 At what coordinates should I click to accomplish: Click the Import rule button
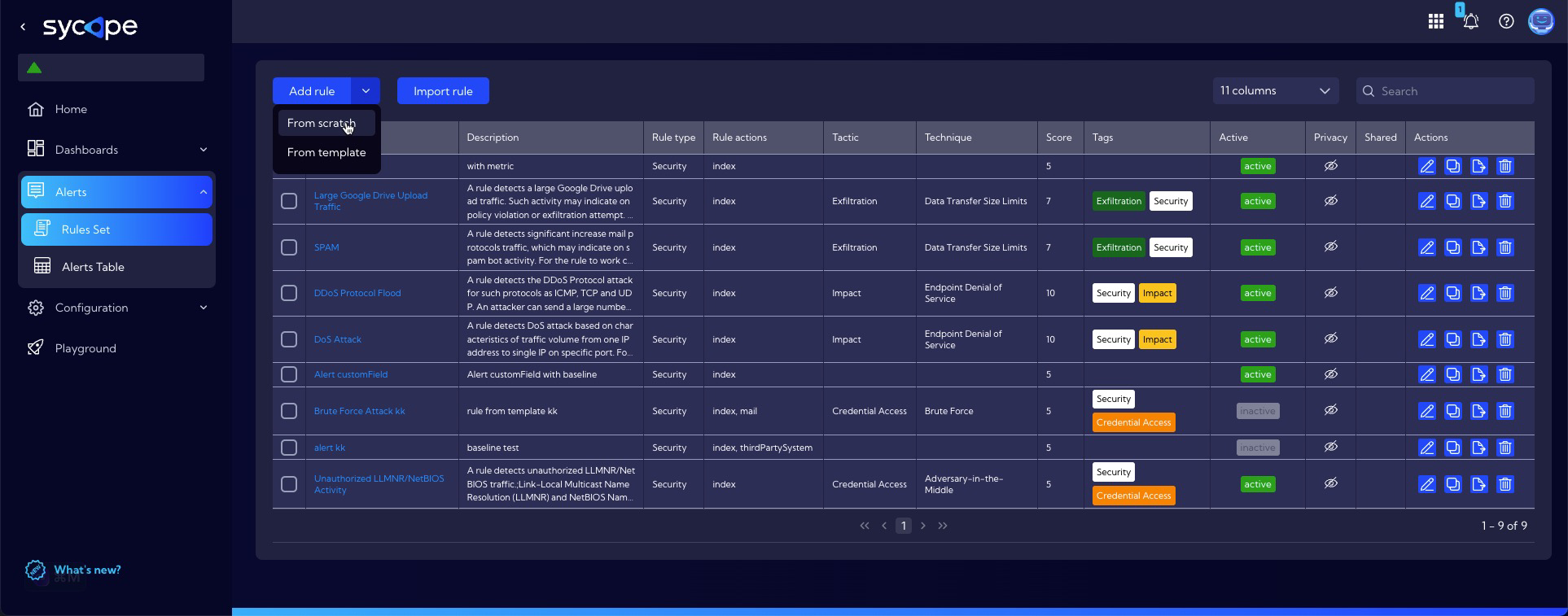click(443, 91)
